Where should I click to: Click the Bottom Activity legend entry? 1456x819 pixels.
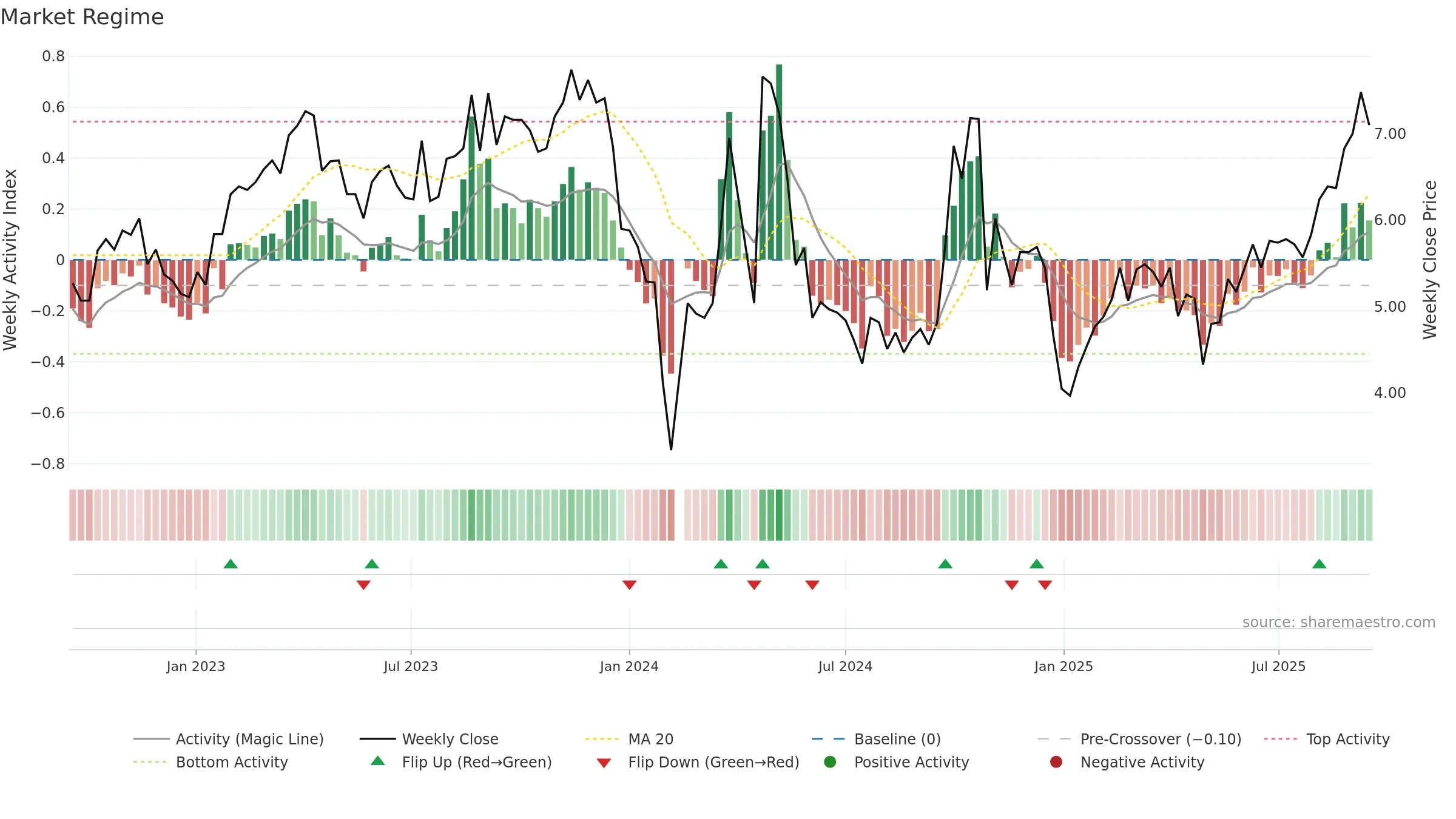pos(211,762)
